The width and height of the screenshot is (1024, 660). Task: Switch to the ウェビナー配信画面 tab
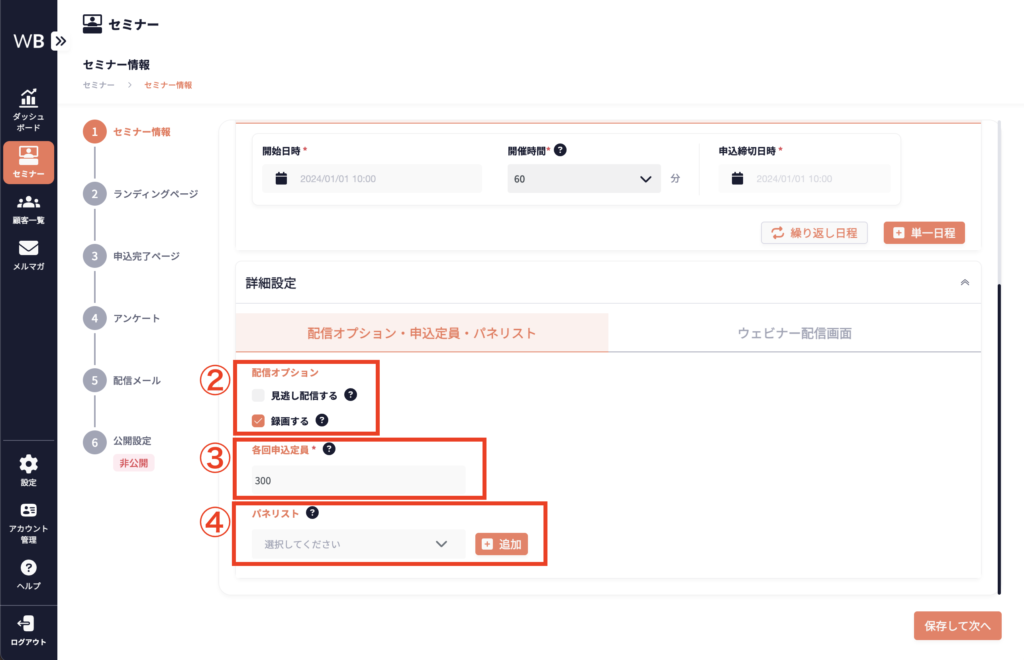point(794,333)
